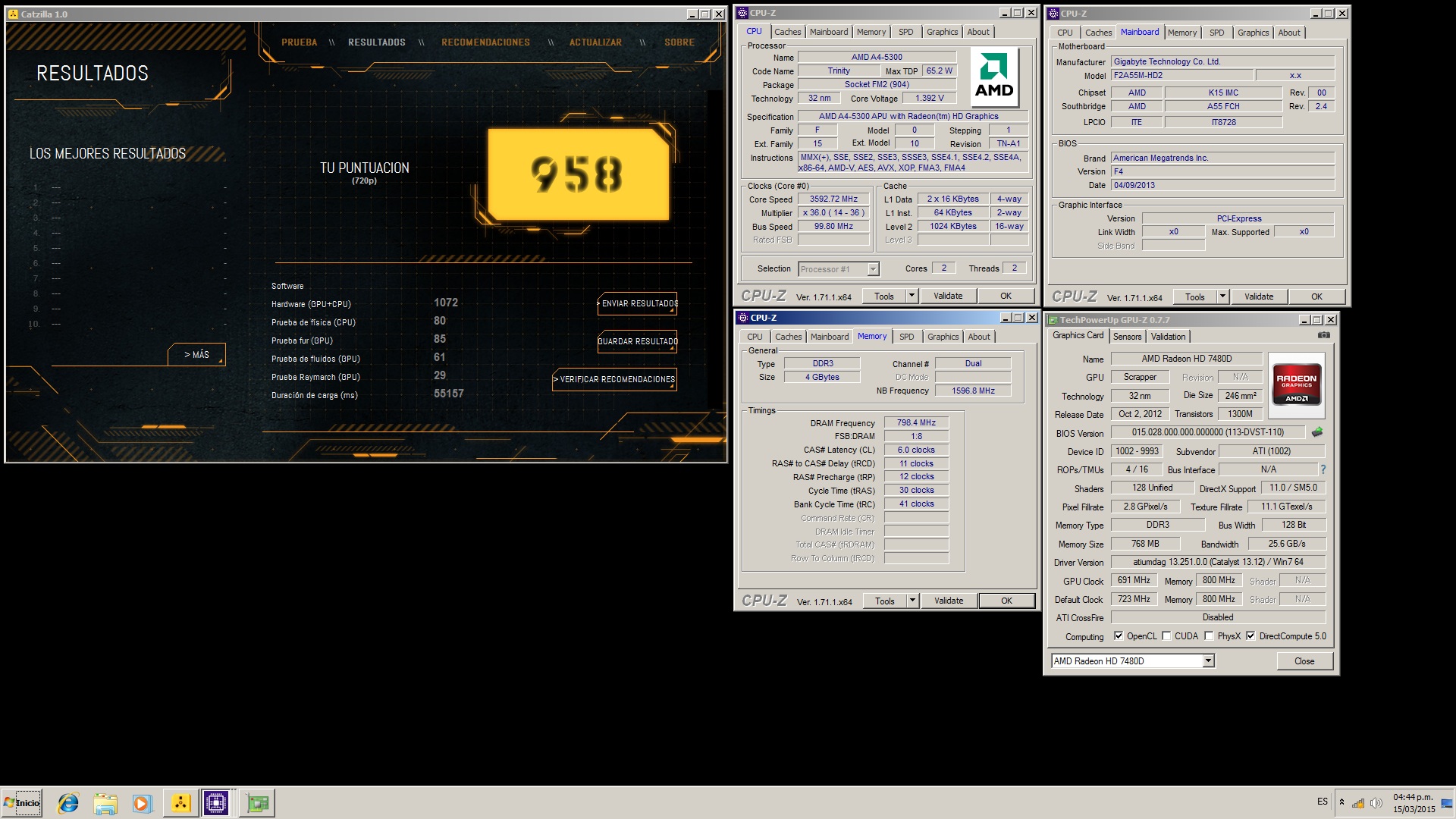Click the Inicio start button
This screenshot has width=1456, height=819.
(x=22, y=803)
